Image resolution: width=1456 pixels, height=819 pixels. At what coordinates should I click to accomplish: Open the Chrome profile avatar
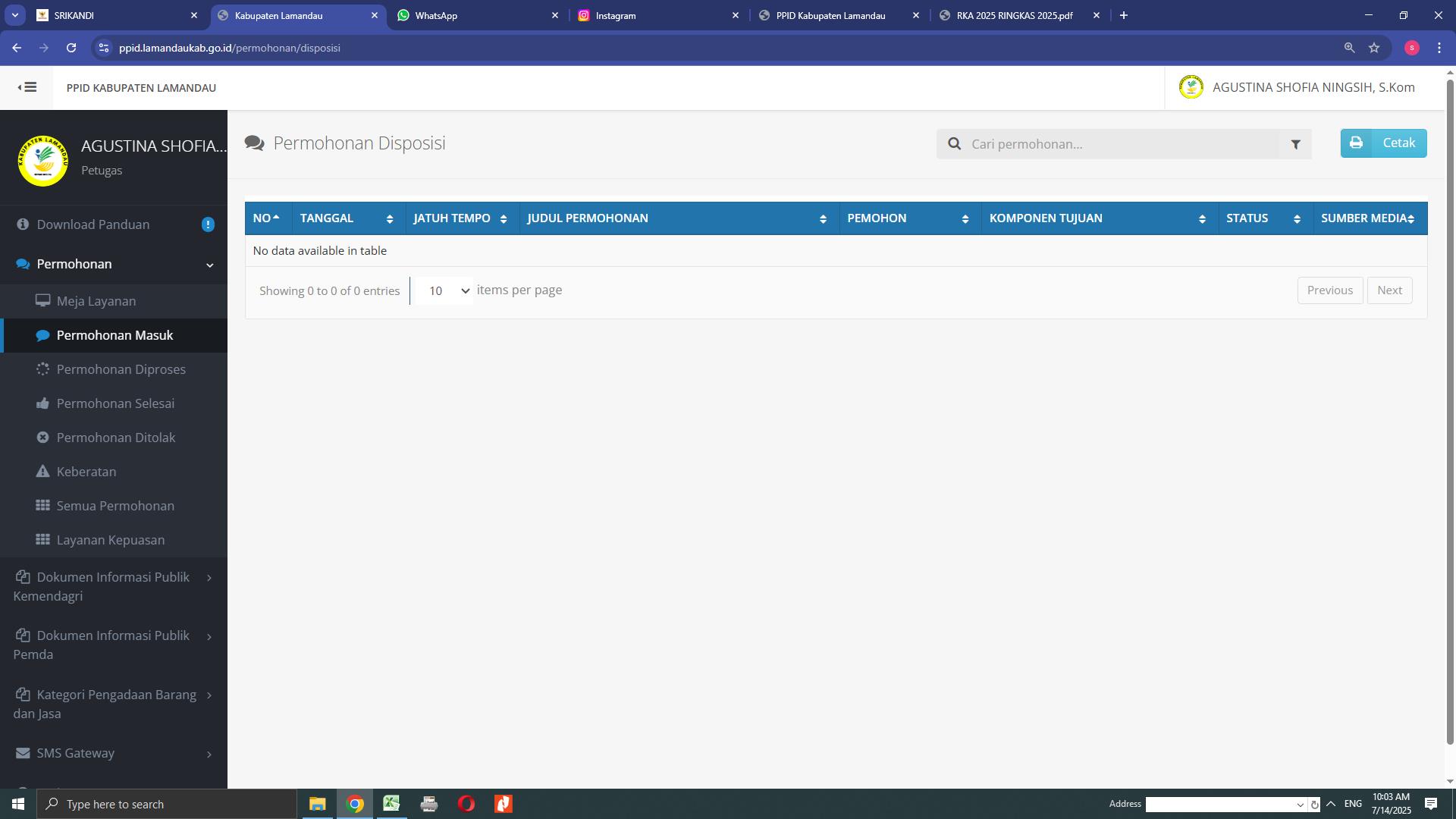coord(1411,48)
